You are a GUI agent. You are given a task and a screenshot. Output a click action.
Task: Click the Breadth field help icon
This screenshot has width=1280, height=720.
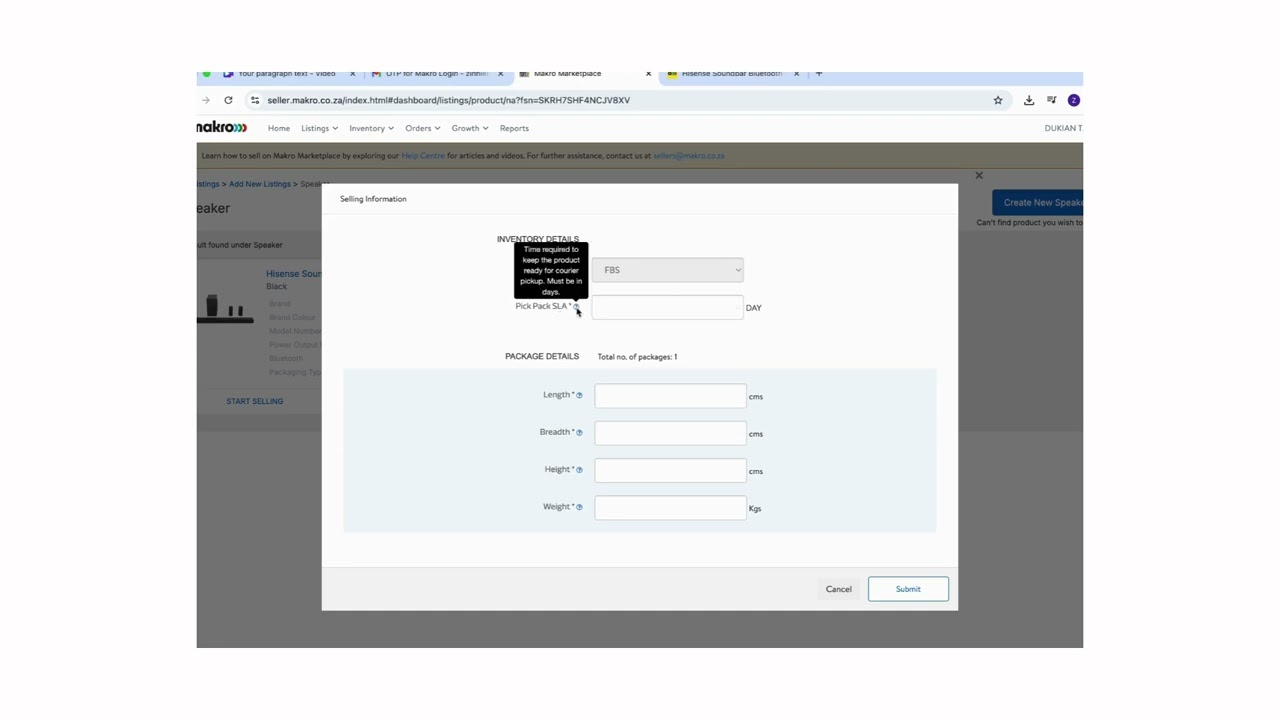pos(579,432)
